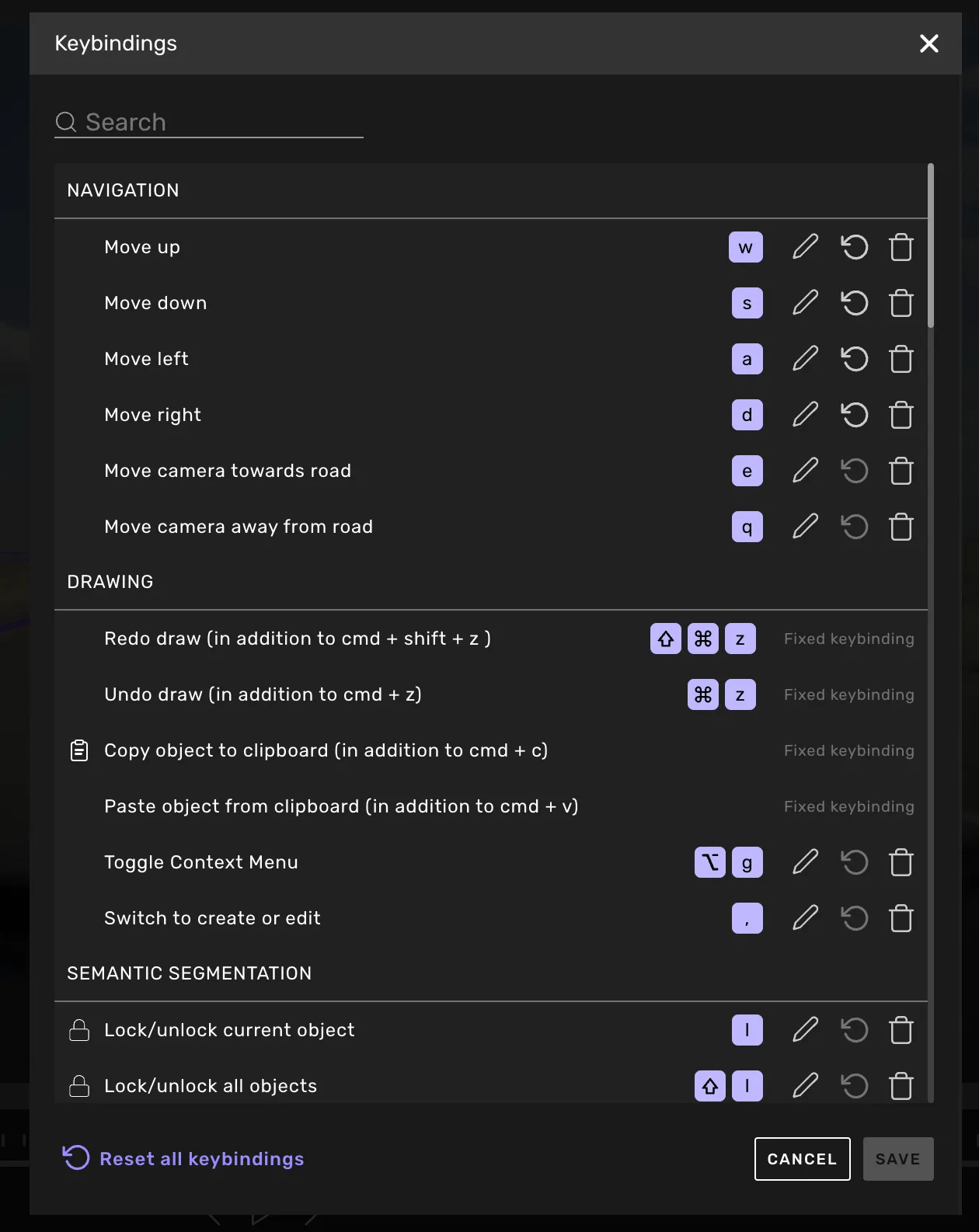Screen dimensions: 979x1232
Task: Reset the Move up keybinding
Action: click(854, 247)
